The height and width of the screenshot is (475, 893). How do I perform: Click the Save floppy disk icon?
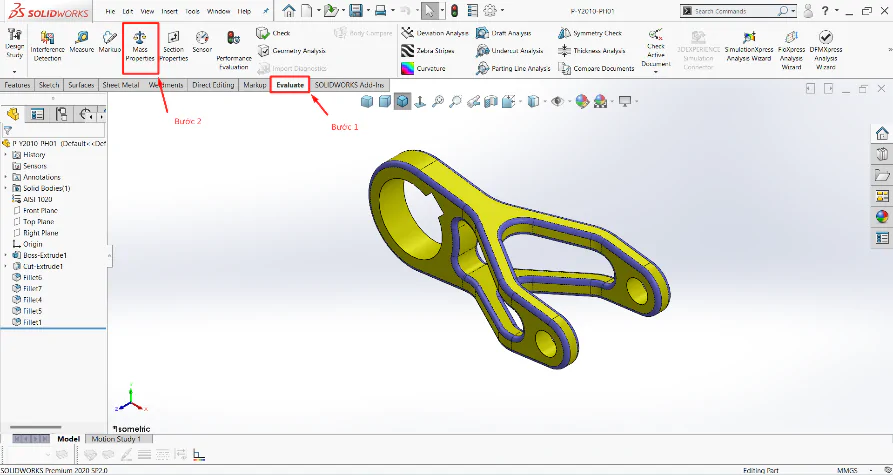click(356, 10)
